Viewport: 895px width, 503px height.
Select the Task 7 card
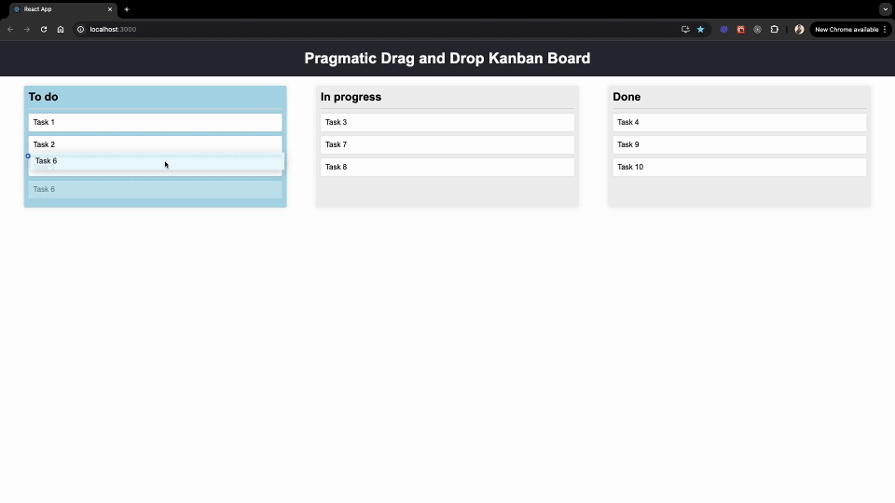(x=447, y=144)
